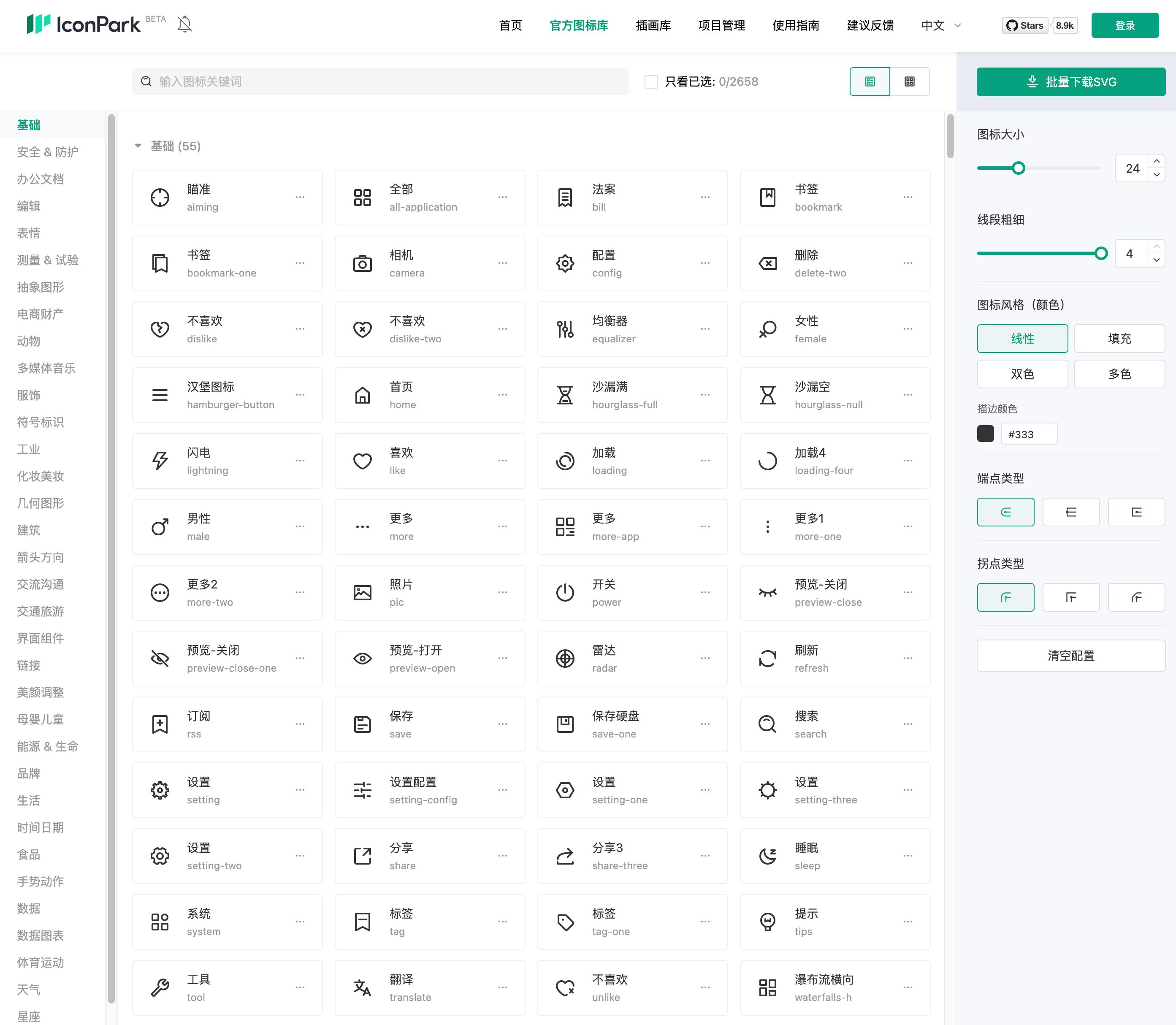
Task: Select the radar icon
Action: (564, 659)
